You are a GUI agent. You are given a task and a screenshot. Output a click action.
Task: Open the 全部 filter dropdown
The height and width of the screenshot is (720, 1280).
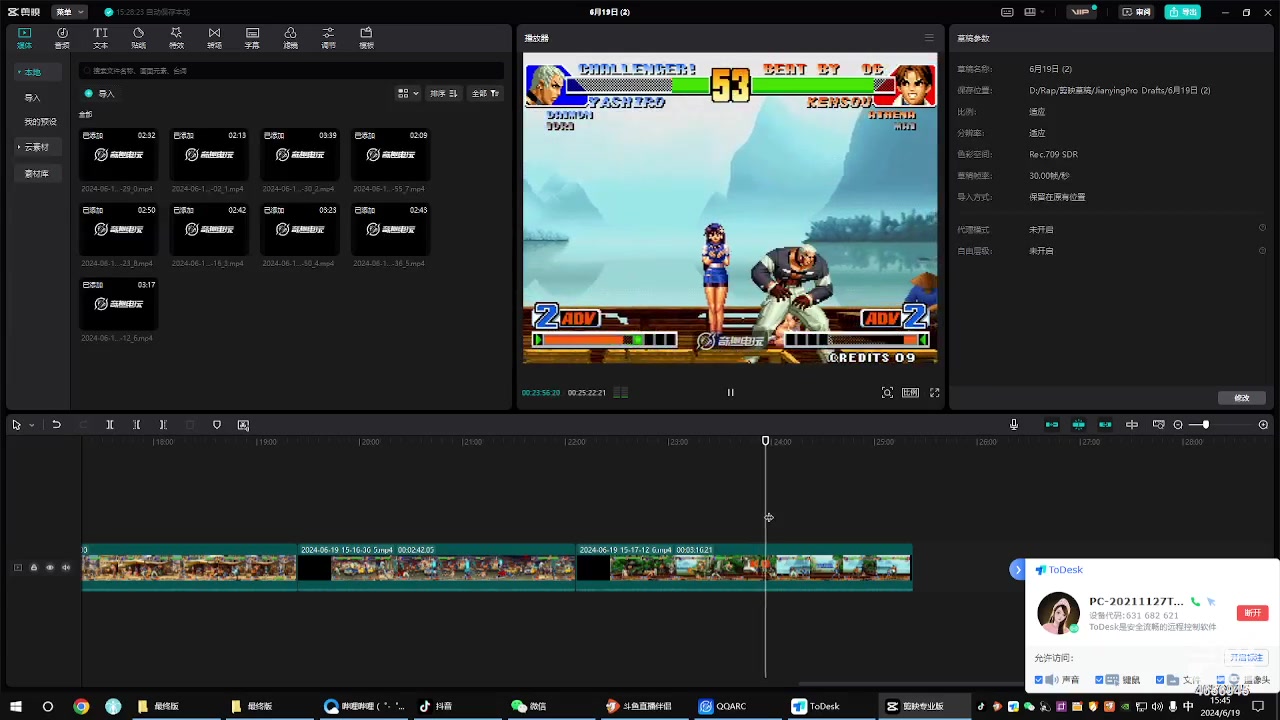485,93
